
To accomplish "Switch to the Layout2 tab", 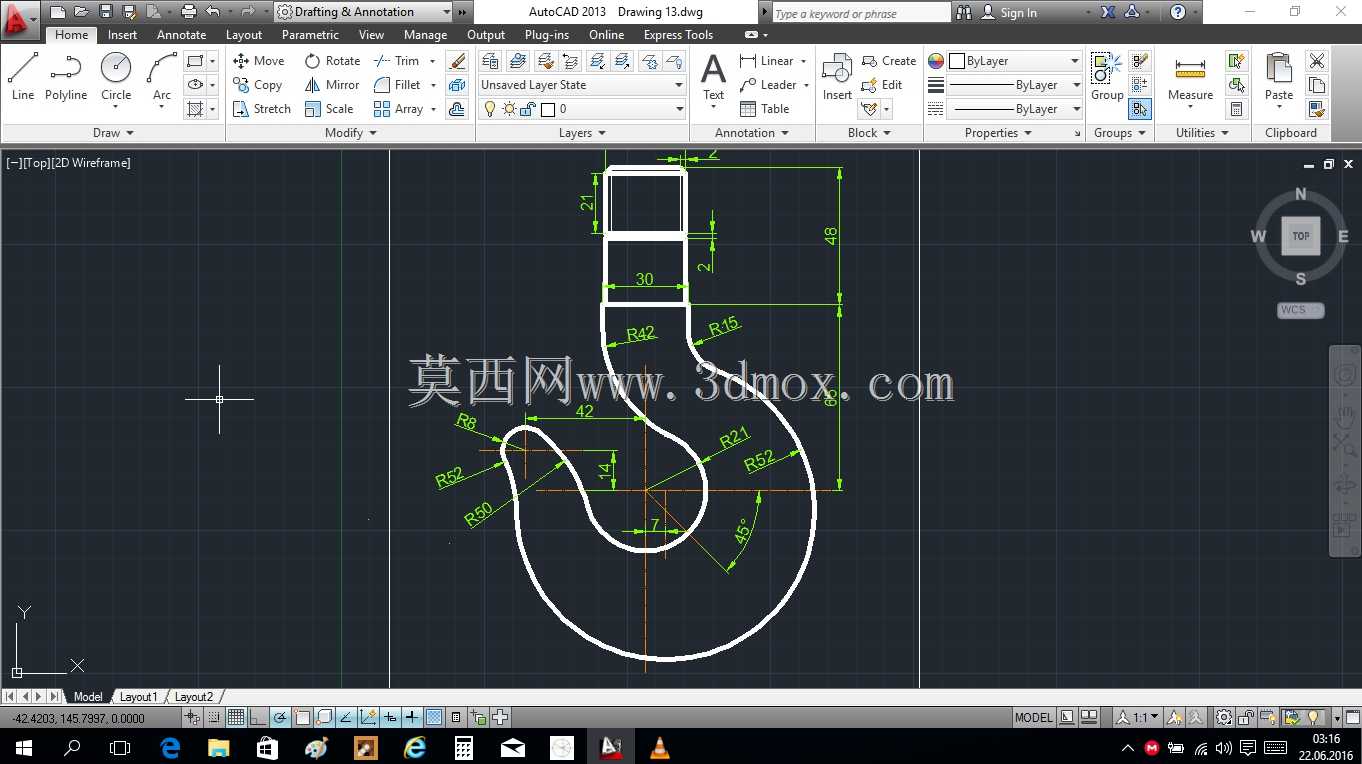I will coord(194,697).
